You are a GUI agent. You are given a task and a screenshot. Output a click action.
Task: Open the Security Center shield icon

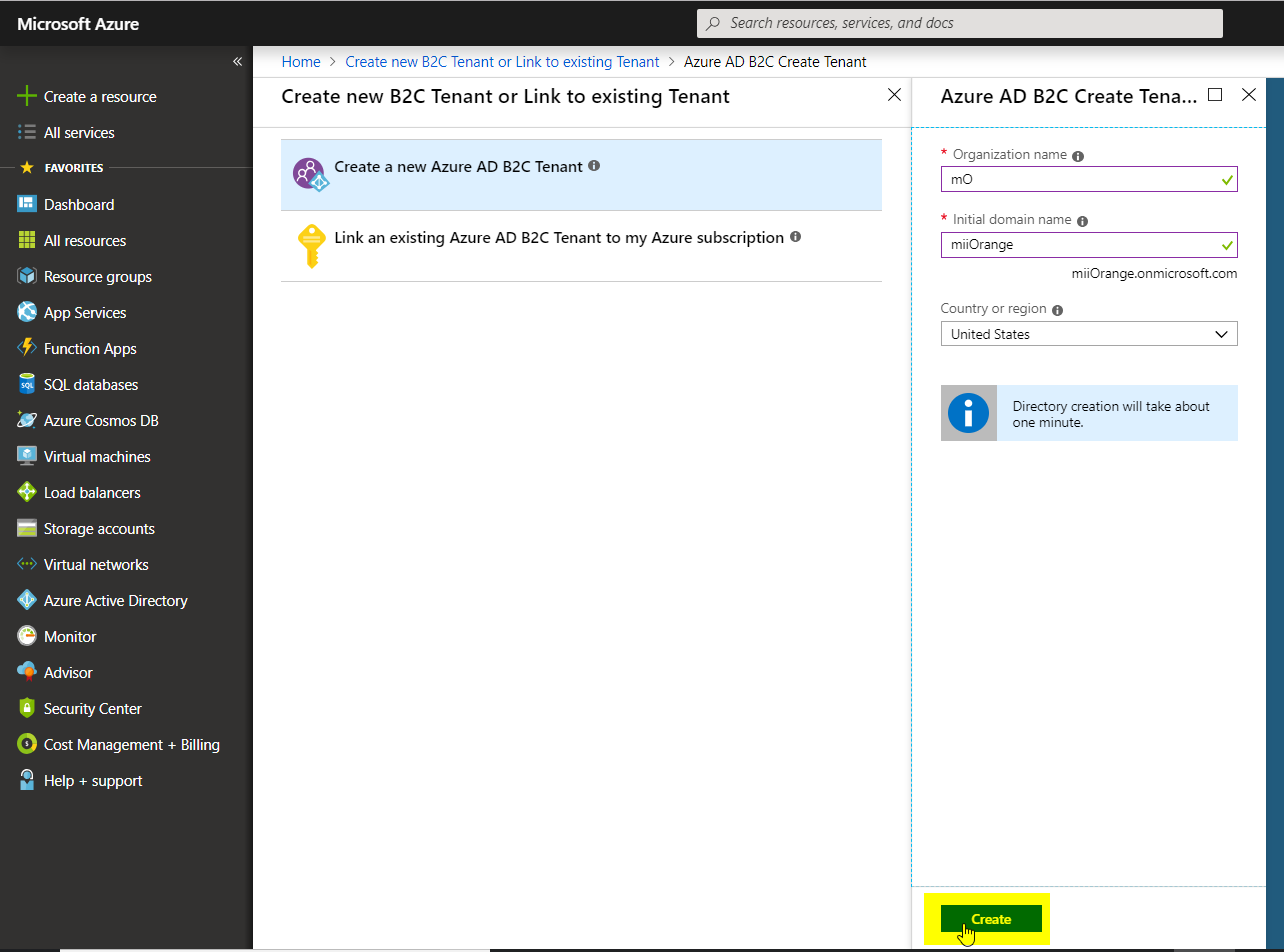click(27, 709)
